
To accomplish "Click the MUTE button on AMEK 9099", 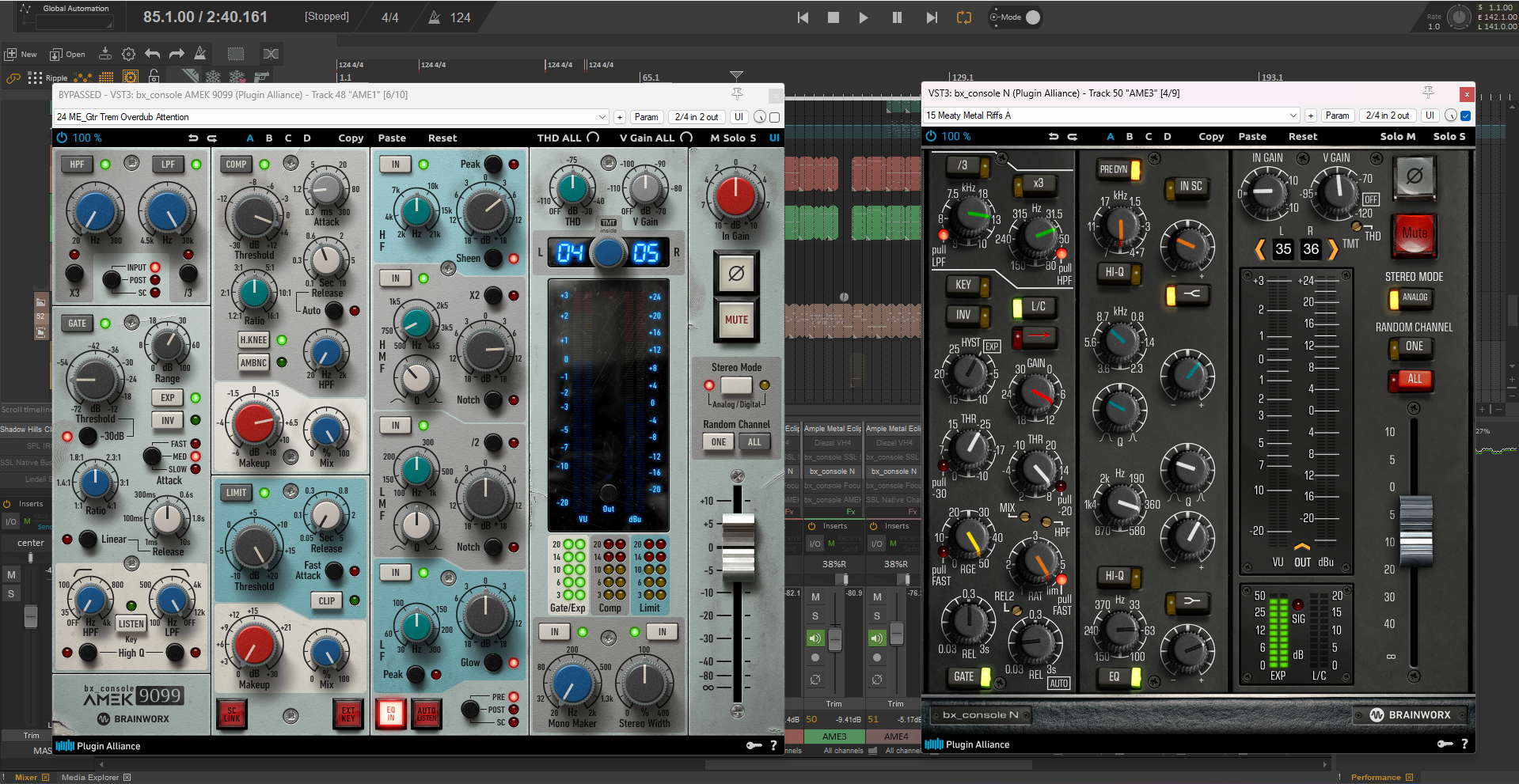I will [x=736, y=320].
